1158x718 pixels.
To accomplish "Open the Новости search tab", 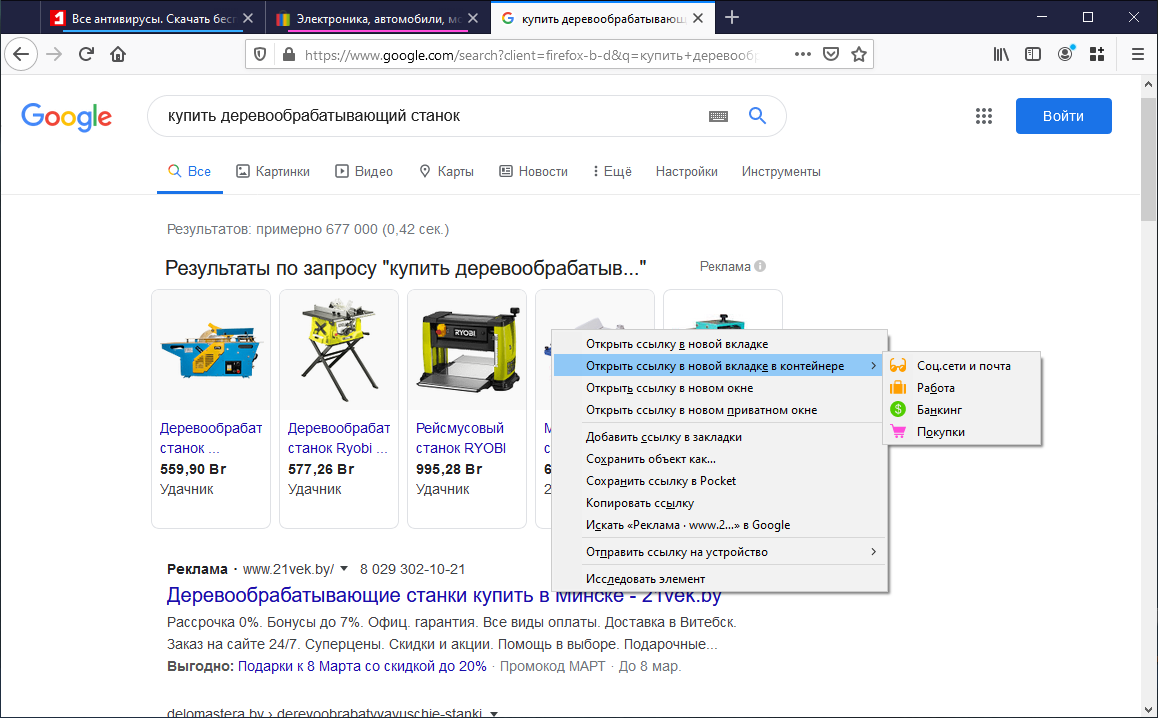I will pos(533,171).
